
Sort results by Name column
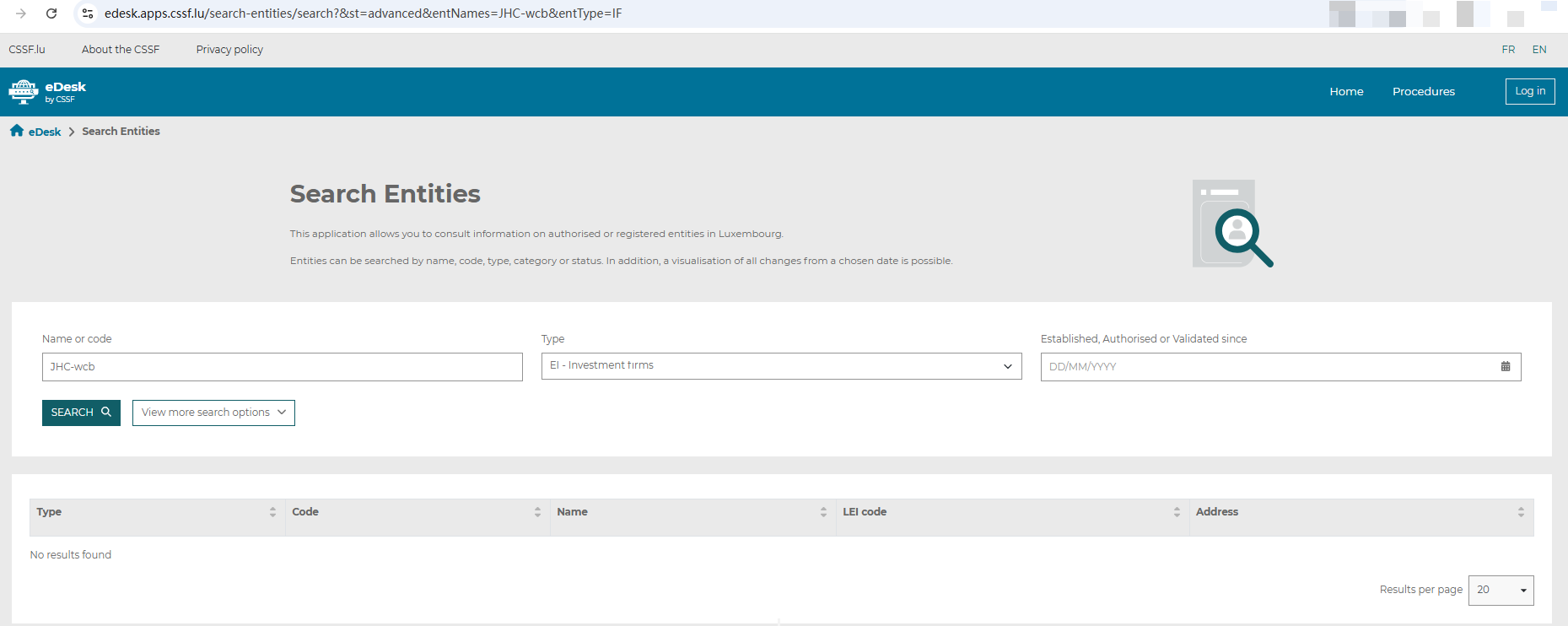click(823, 512)
